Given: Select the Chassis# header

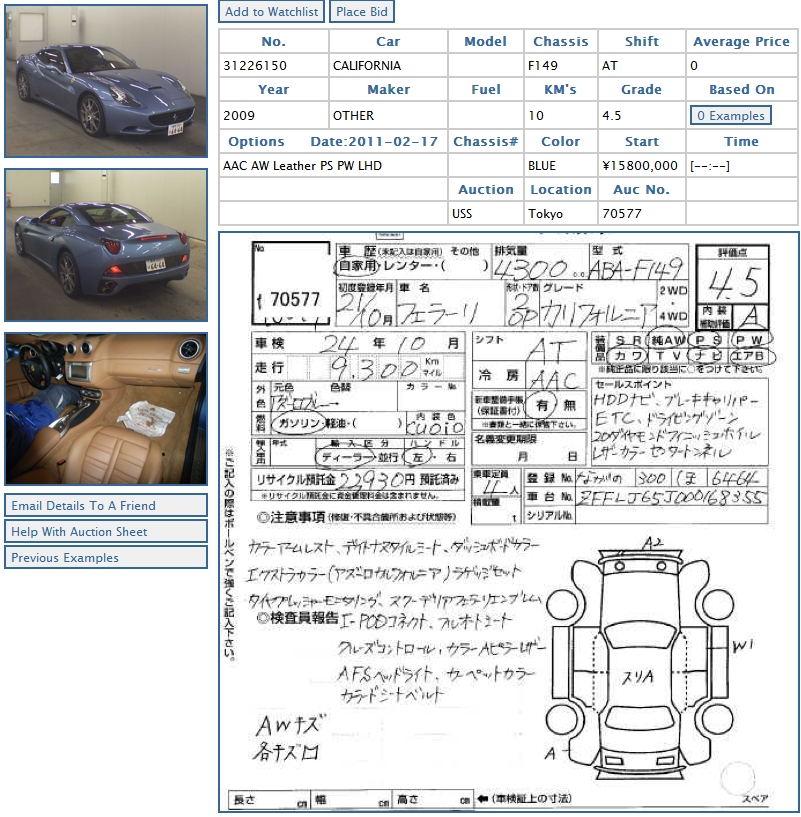Looking at the screenshot, I should click(486, 142).
